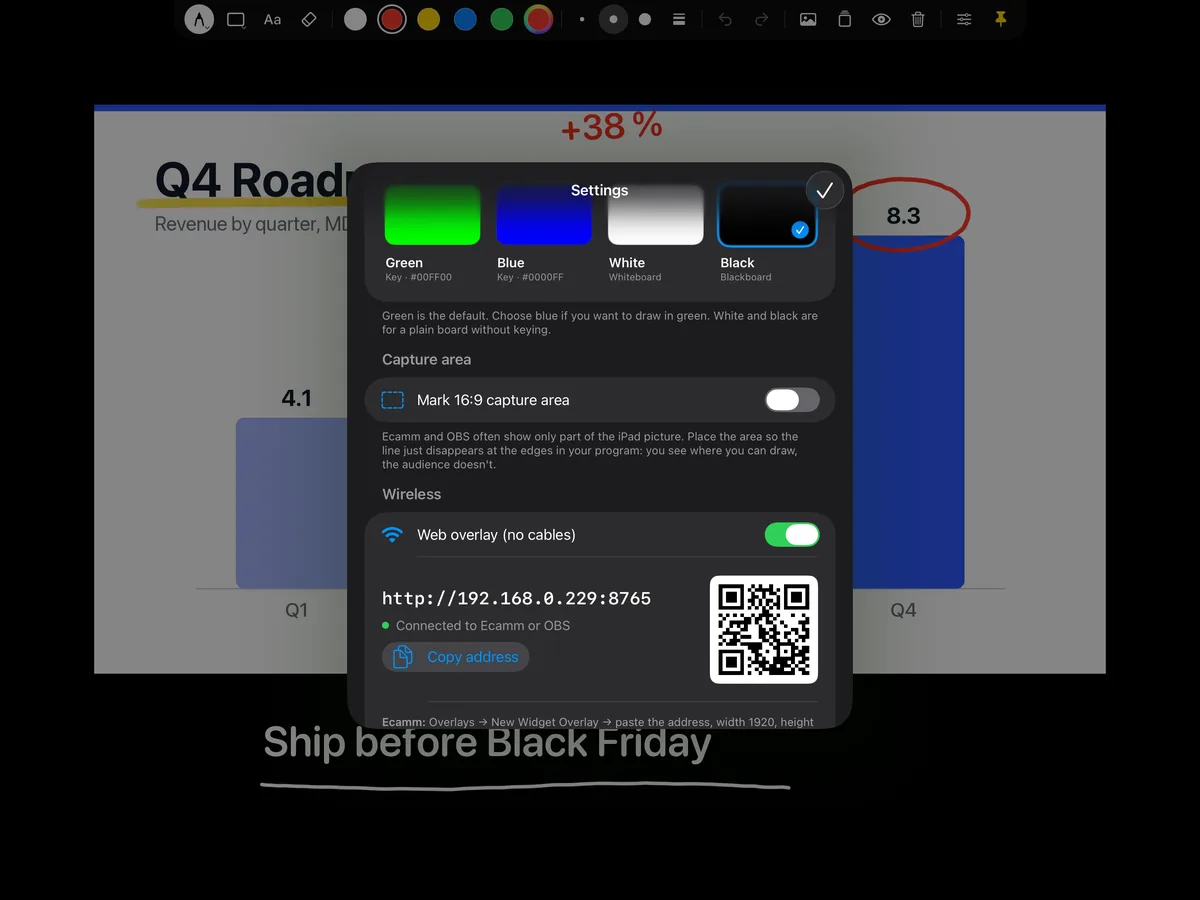Choose the rectangle shape tool
Screen dimensions: 1200x900
click(236, 19)
